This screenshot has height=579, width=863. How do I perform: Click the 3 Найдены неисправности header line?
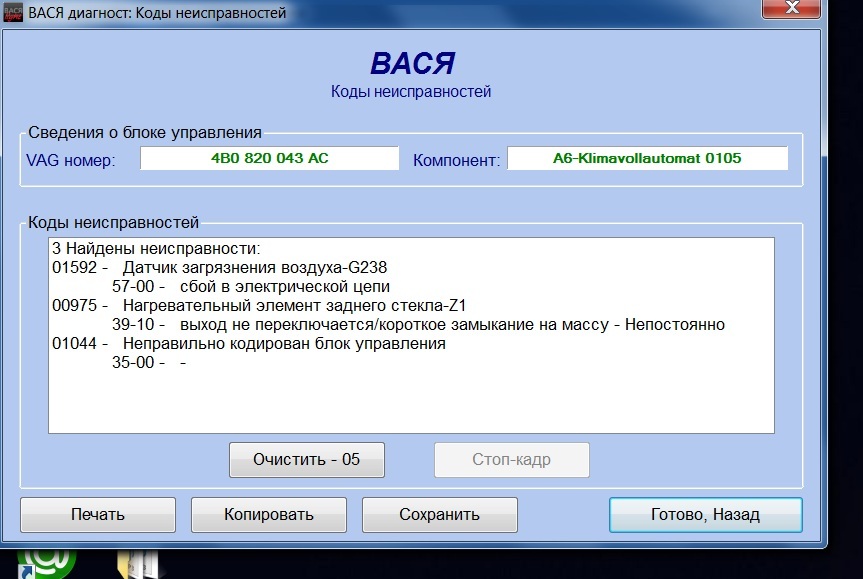click(156, 249)
